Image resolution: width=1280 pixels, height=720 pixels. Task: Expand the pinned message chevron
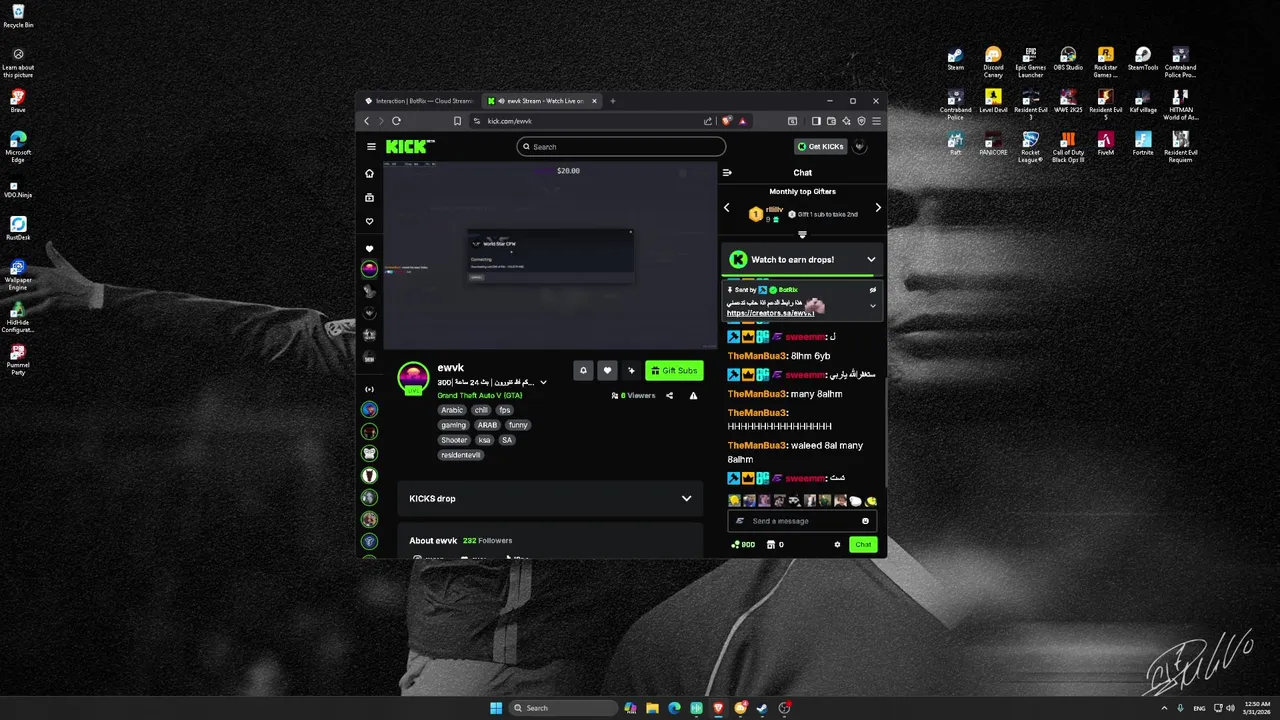click(872, 306)
